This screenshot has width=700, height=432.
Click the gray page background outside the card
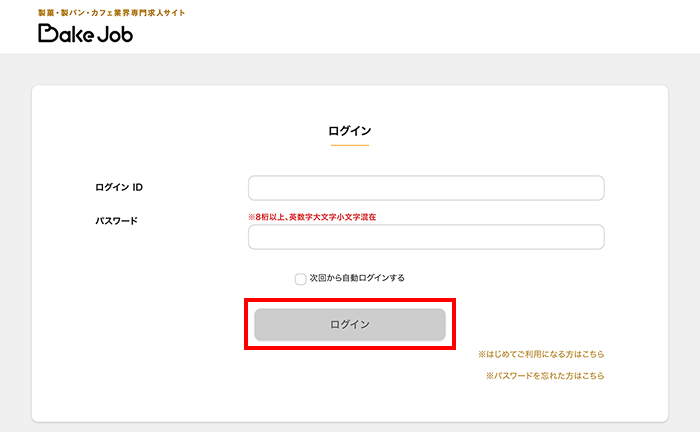tap(15, 250)
